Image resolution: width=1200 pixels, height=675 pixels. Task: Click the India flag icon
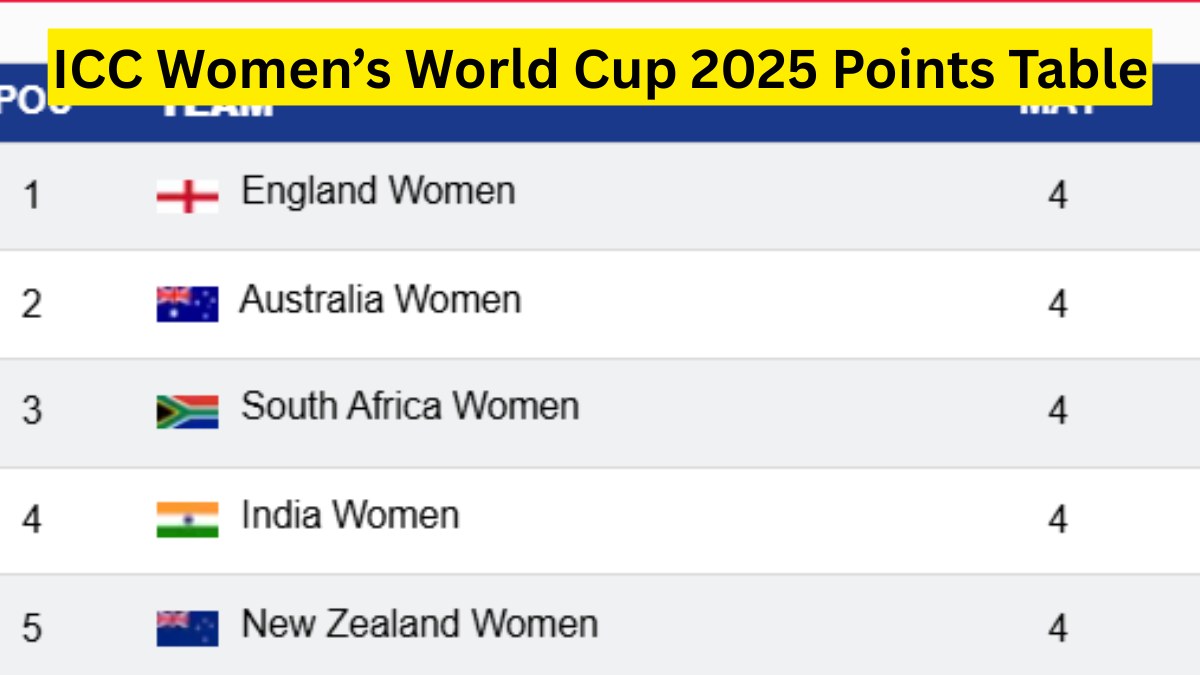pyautogui.click(x=187, y=519)
